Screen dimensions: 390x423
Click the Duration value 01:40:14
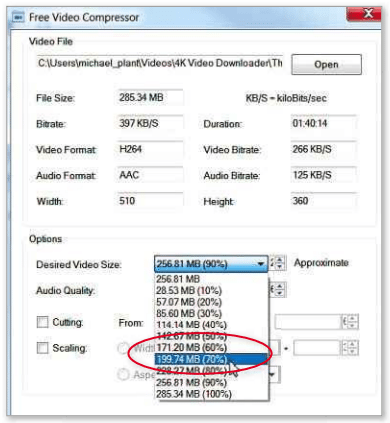(324, 123)
